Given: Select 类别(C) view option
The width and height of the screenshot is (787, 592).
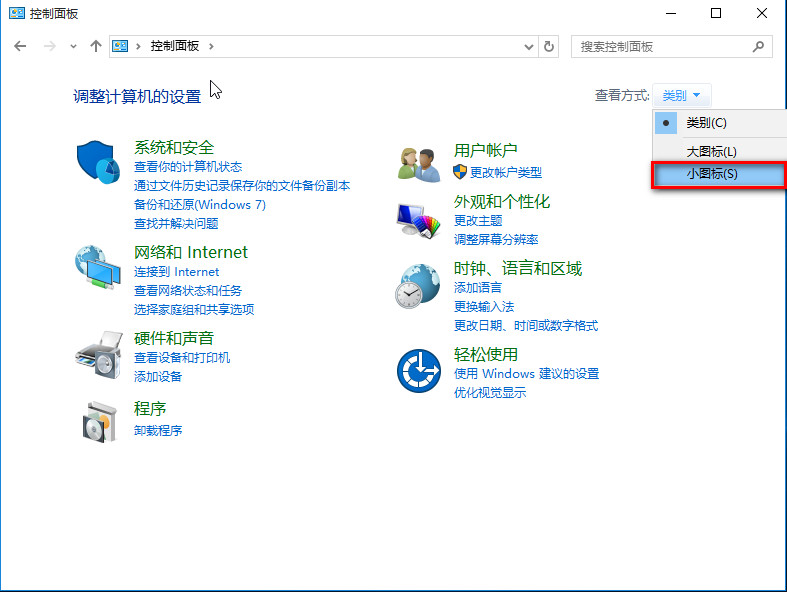Looking at the screenshot, I should 720,123.
